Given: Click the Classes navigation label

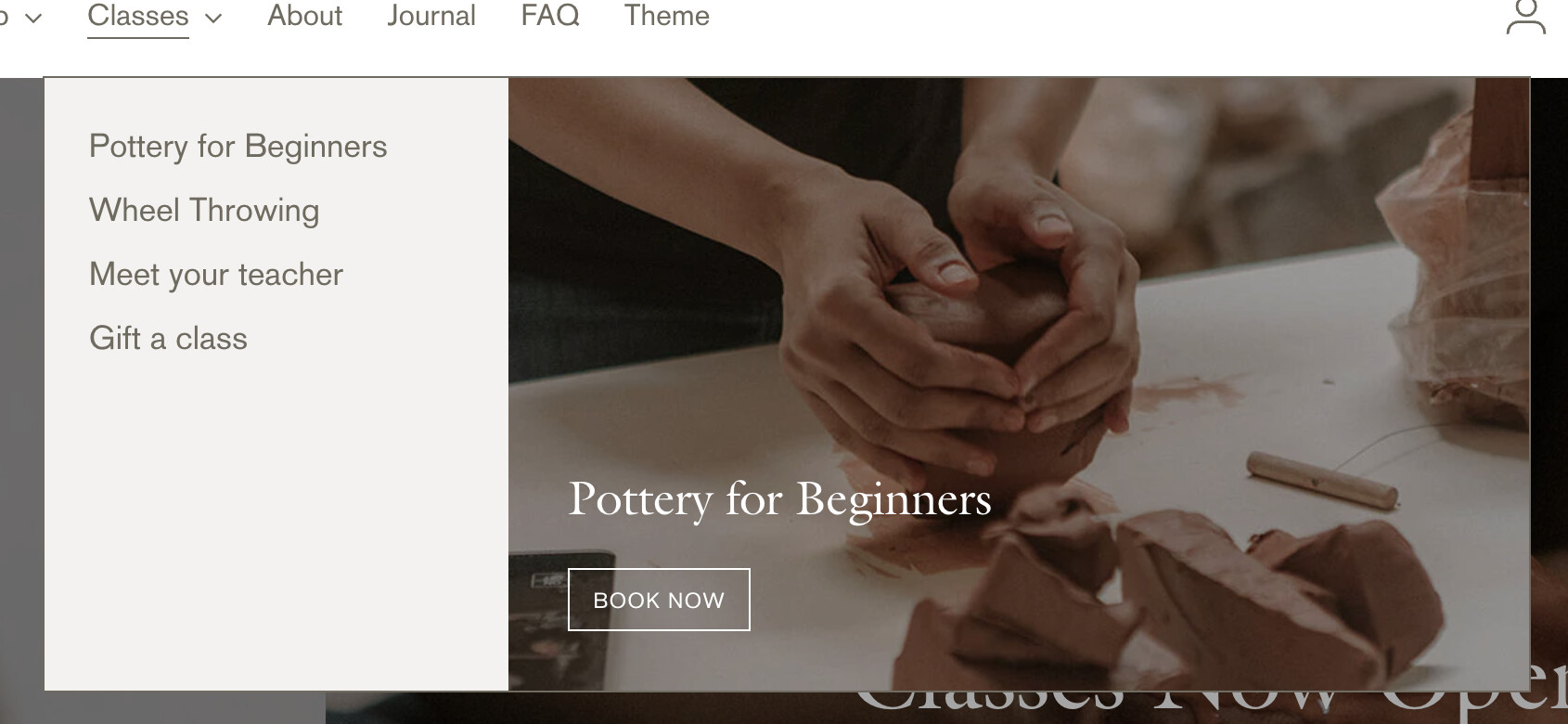Looking at the screenshot, I should tap(138, 16).
